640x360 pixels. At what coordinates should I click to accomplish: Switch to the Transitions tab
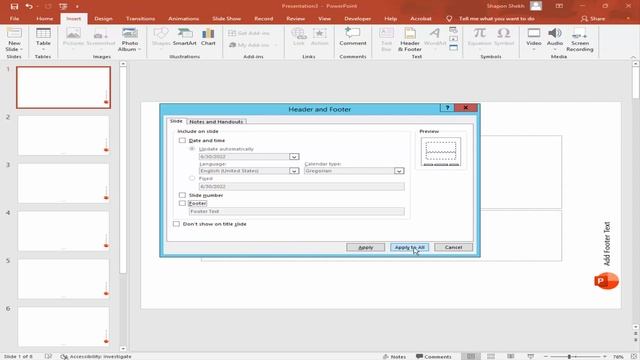[140, 19]
